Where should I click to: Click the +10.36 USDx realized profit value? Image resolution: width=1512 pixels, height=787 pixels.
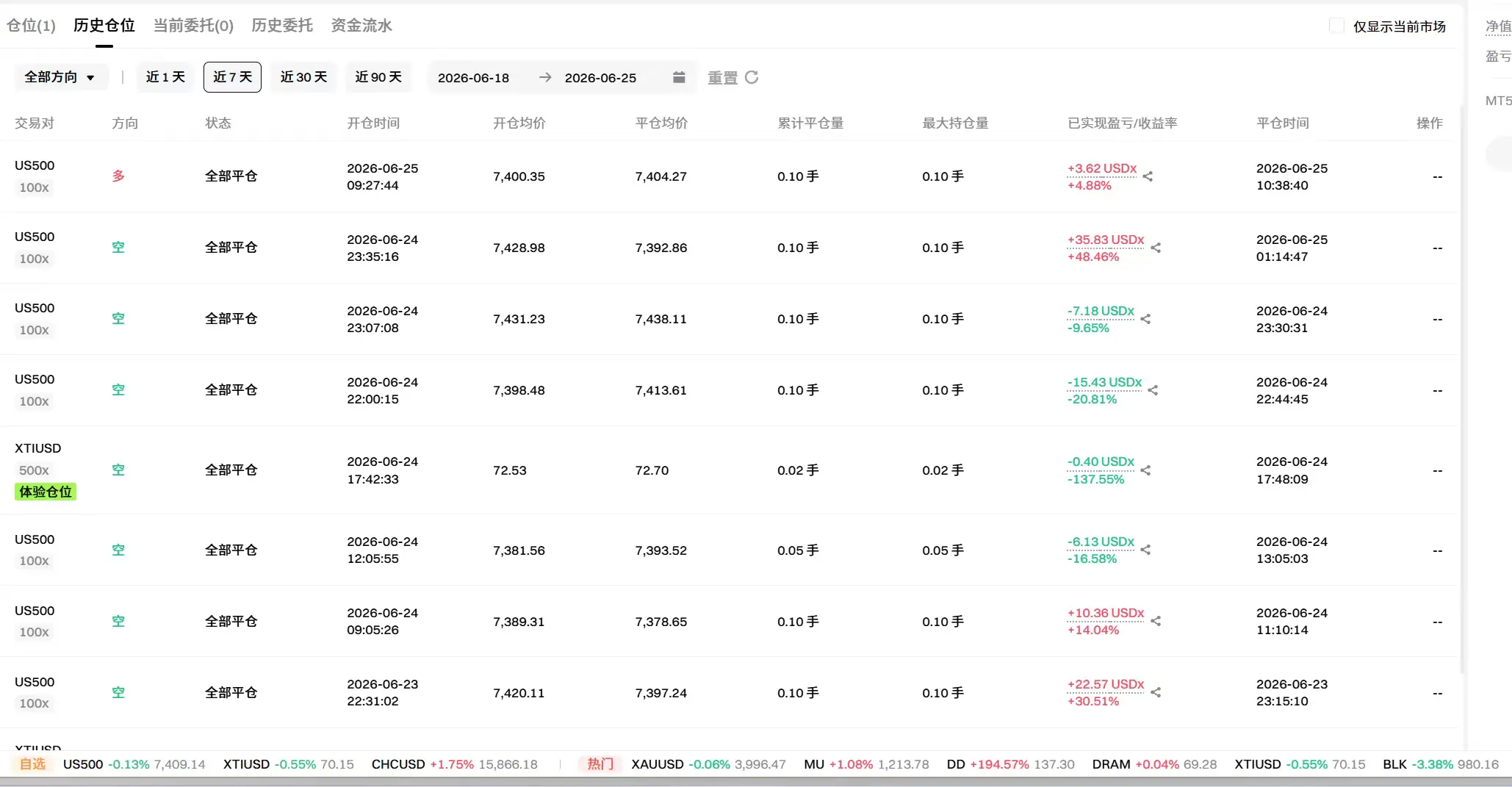click(1106, 613)
